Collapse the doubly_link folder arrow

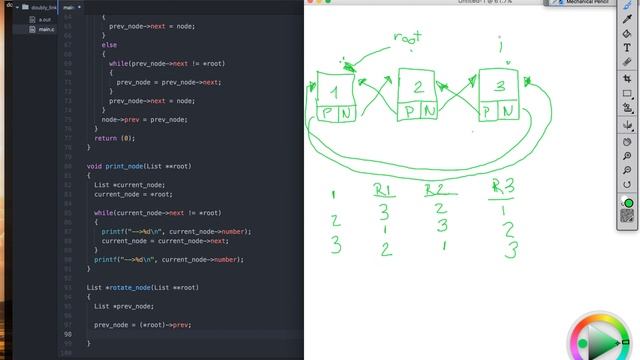17,7
